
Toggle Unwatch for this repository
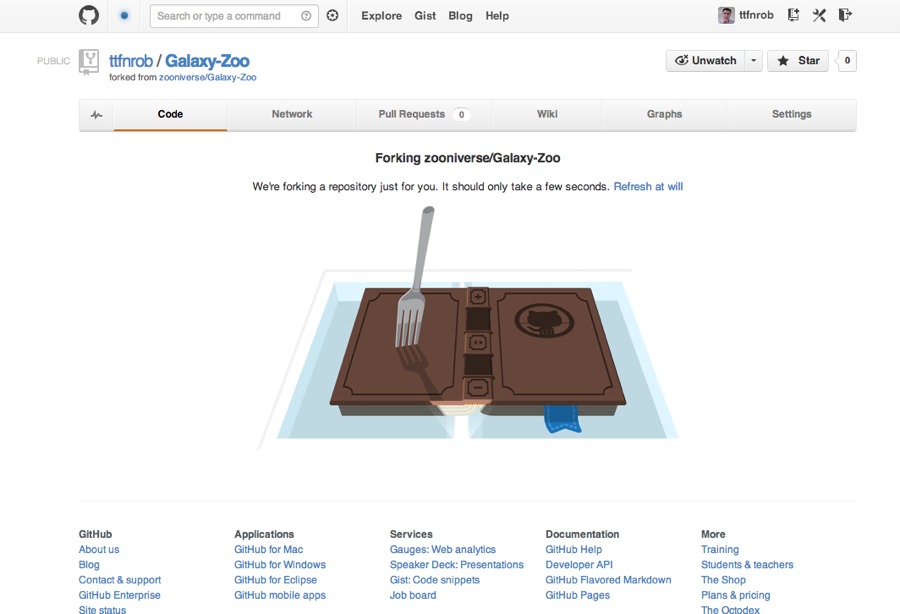705,61
